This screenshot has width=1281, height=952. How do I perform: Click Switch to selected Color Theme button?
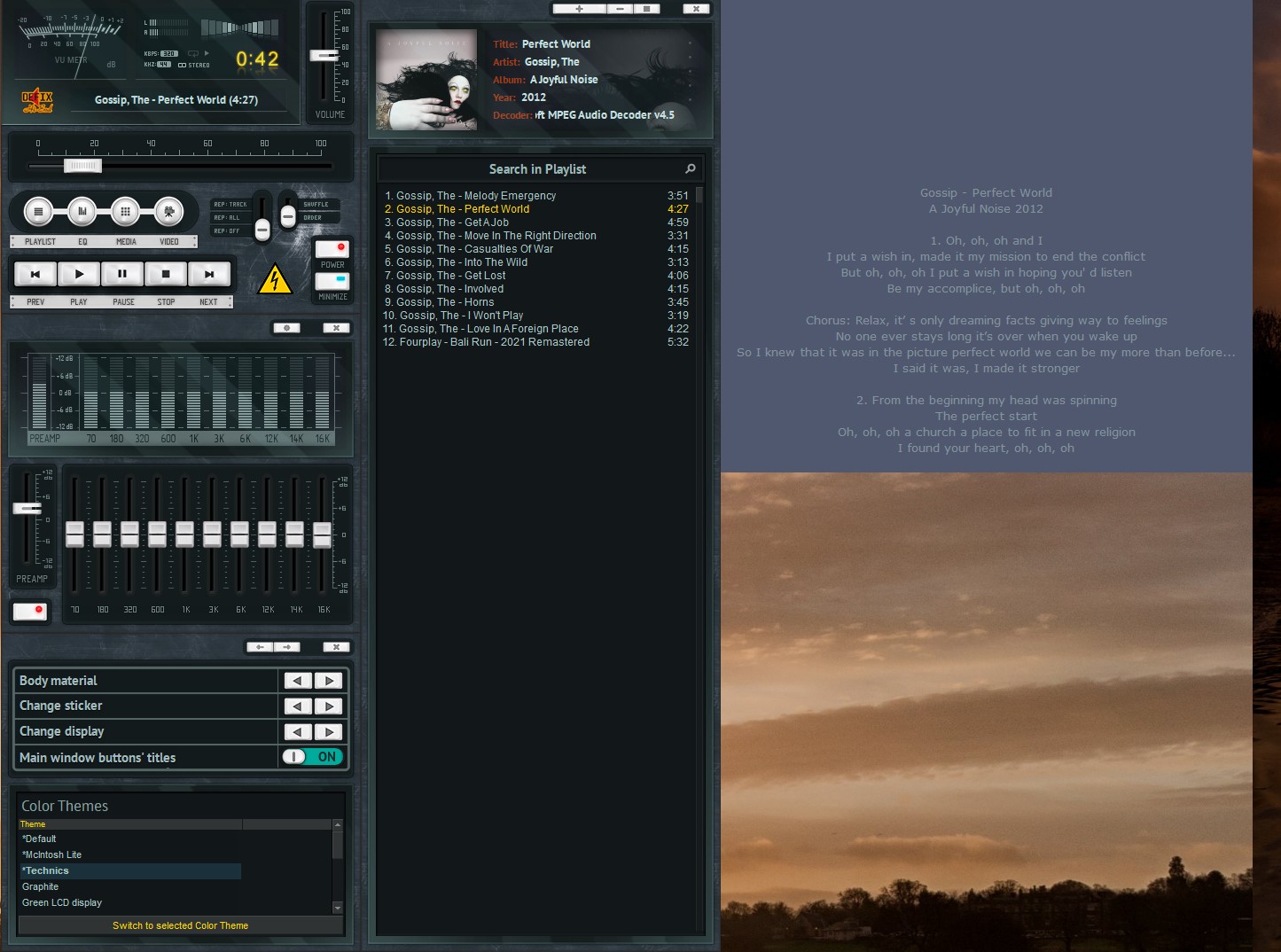click(x=180, y=925)
